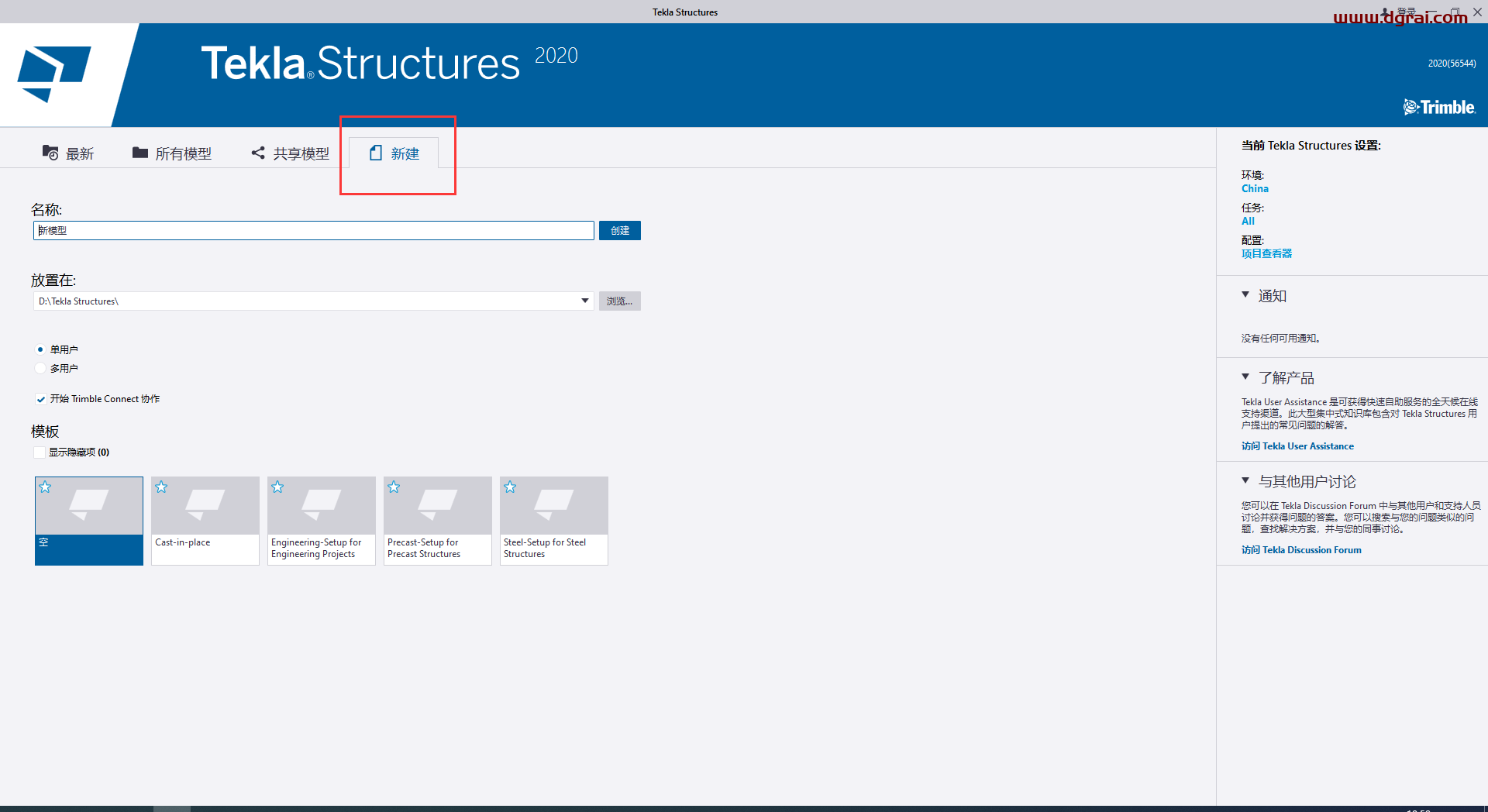Click the 名称 model name input field
The image size is (1488, 812).
(x=314, y=231)
